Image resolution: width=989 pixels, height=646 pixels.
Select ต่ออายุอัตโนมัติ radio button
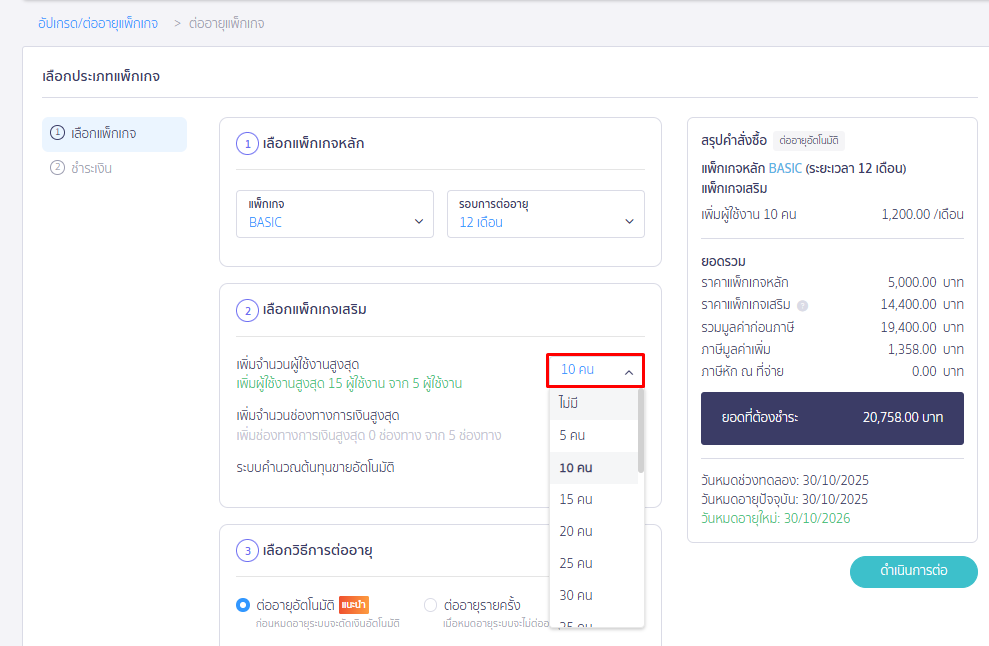(243, 605)
